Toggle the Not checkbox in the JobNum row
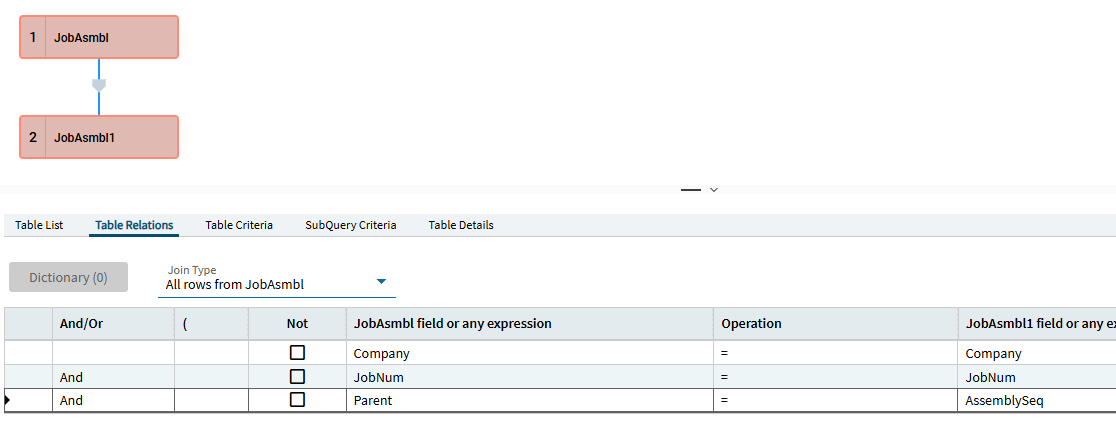Image resolution: width=1116 pixels, height=425 pixels. point(297,376)
